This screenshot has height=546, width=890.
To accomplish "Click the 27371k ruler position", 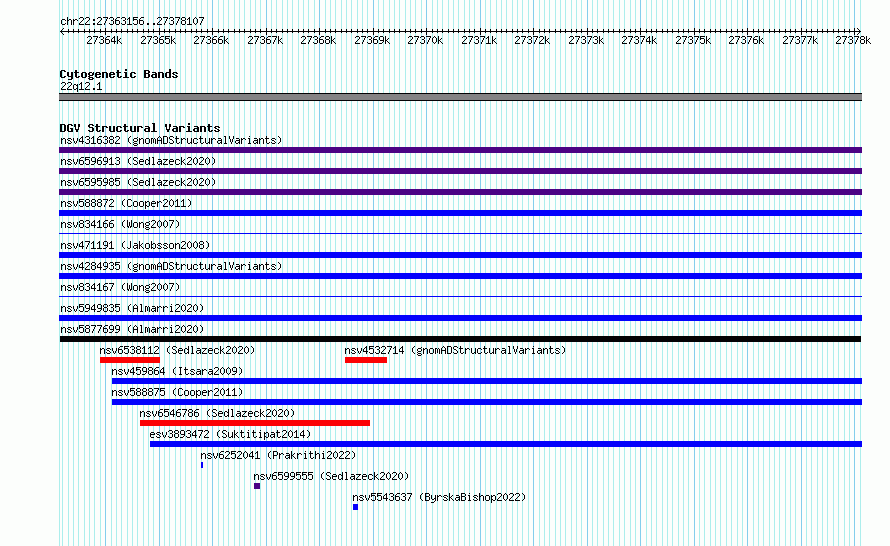I will point(479,40).
